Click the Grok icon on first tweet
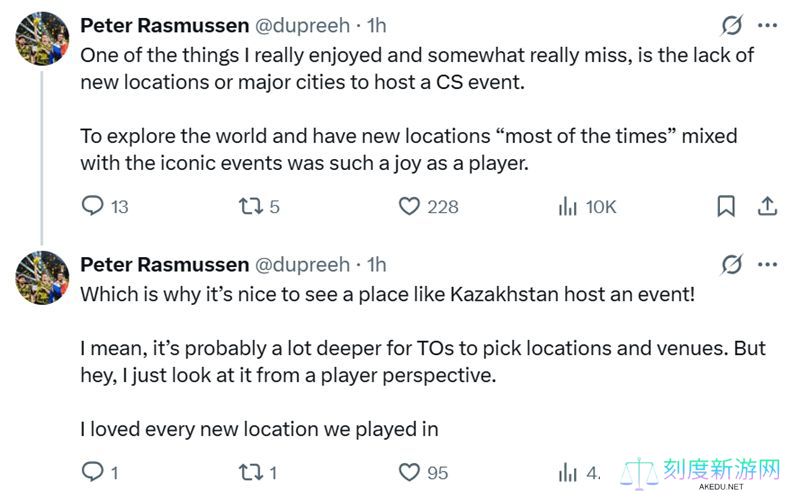Image resolution: width=800 pixels, height=499 pixels. 732,25
